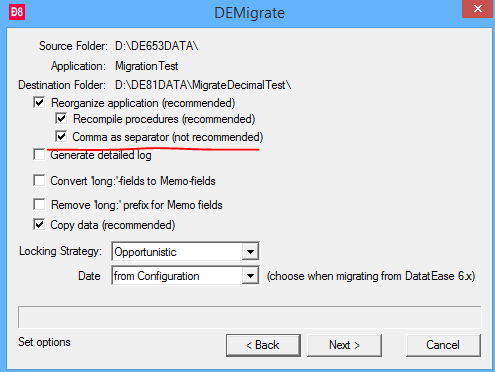Enable Remove 'long:' prefix for Memo fields
The image size is (495, 372).
[x=39, y=204]
